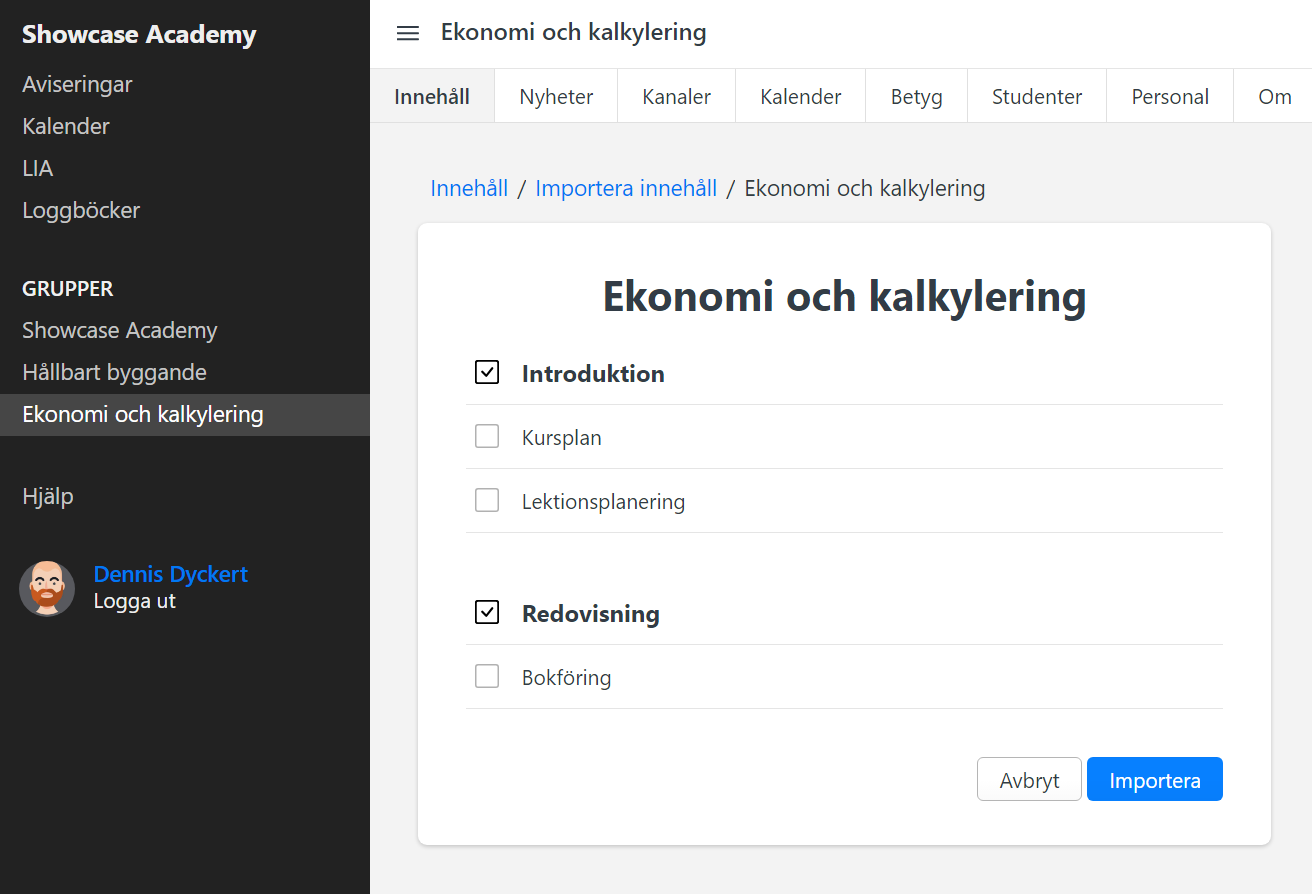
Task: Check the Kursplan checkbox
Action: (487, 437)
